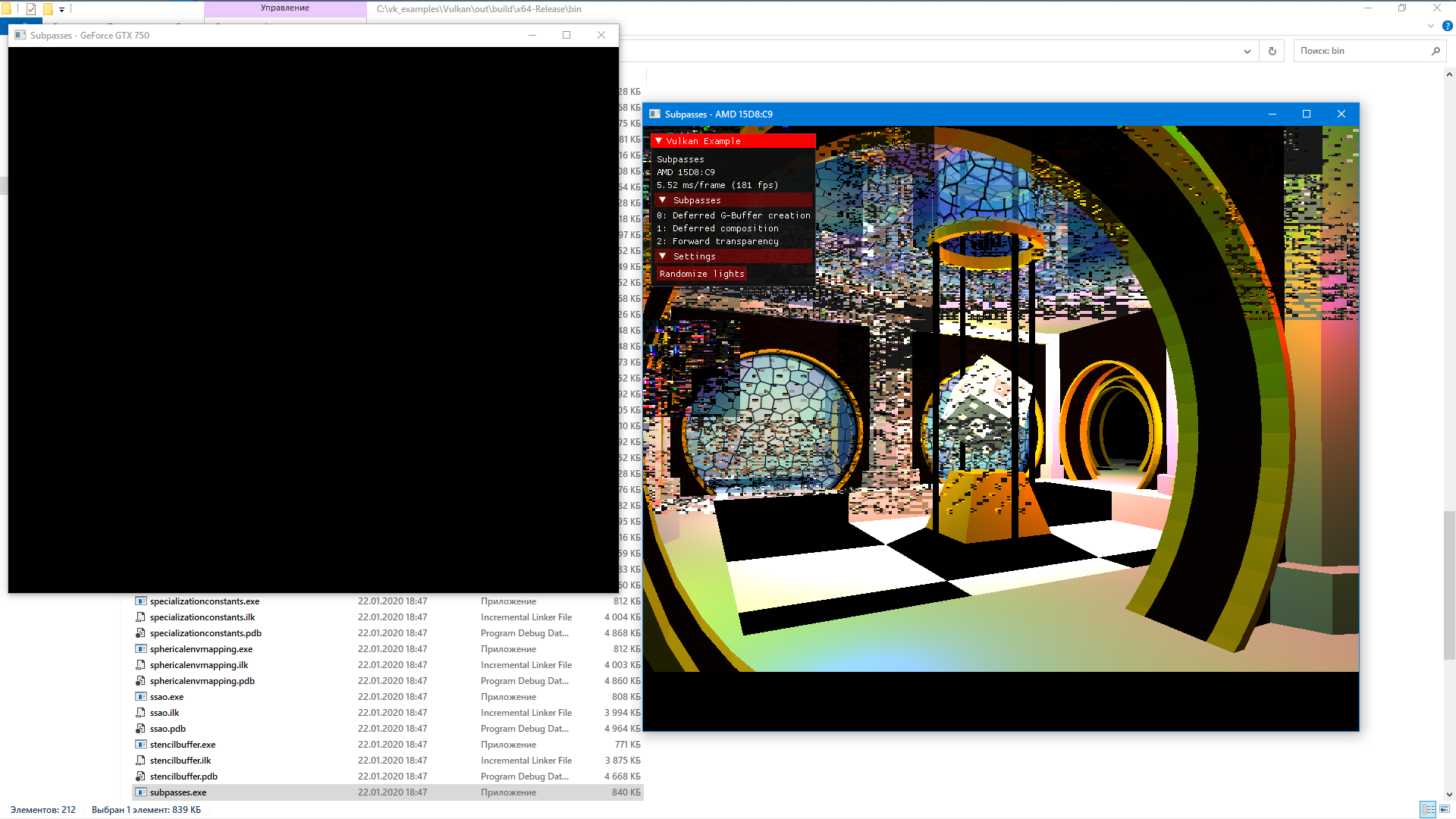Expand the Explorer ribbon chevron
Viewport: 1456px width, 819px height.
1431,26
